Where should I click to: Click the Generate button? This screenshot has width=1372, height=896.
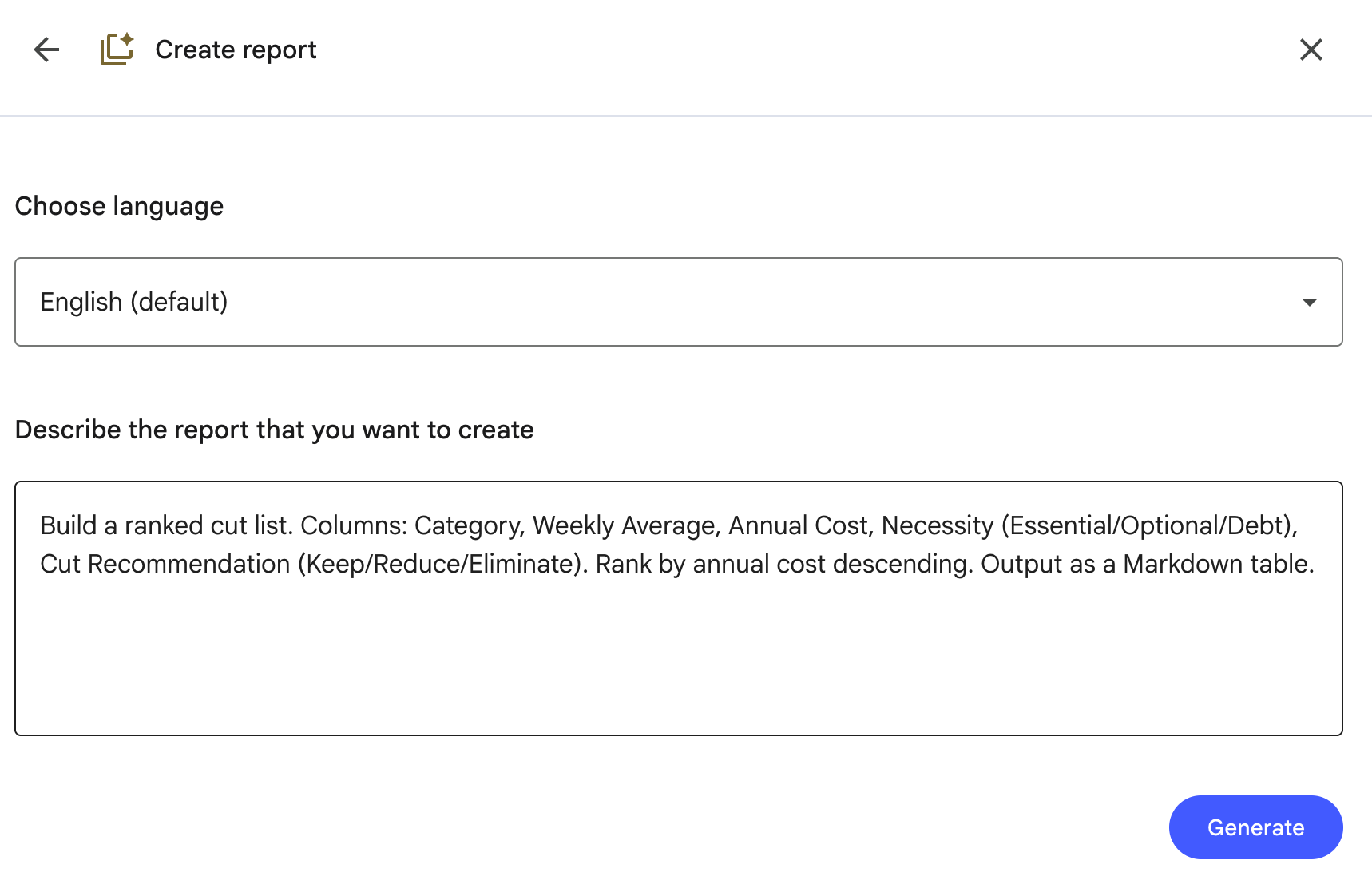click(x=1255, y=827)
